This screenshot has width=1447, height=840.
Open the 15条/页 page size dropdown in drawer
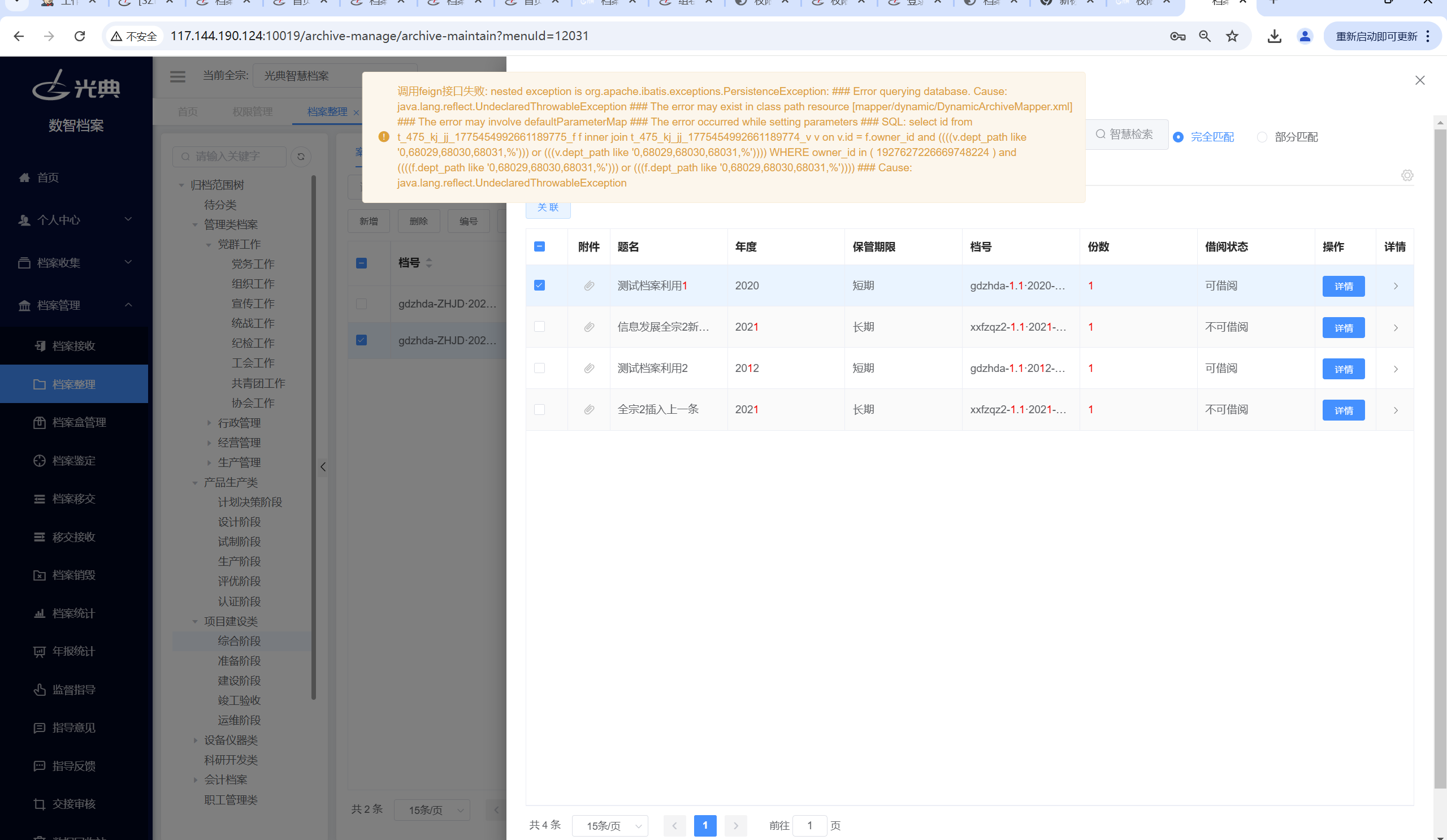click(x=610, y=826)
